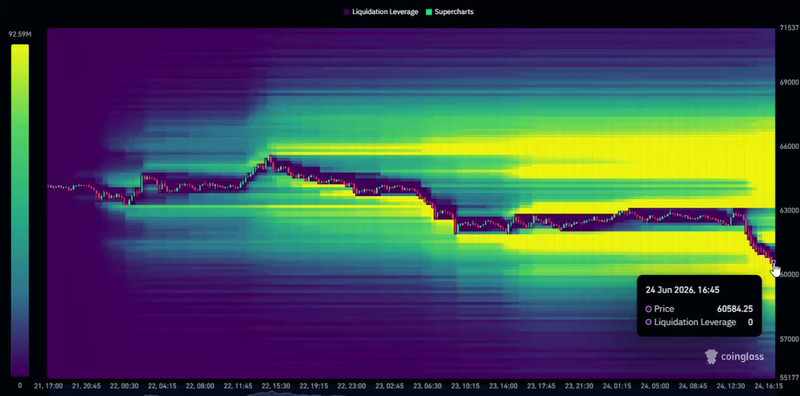Click the 60000 price axis label
Viewport: 800px width, 396px height.
789,274
